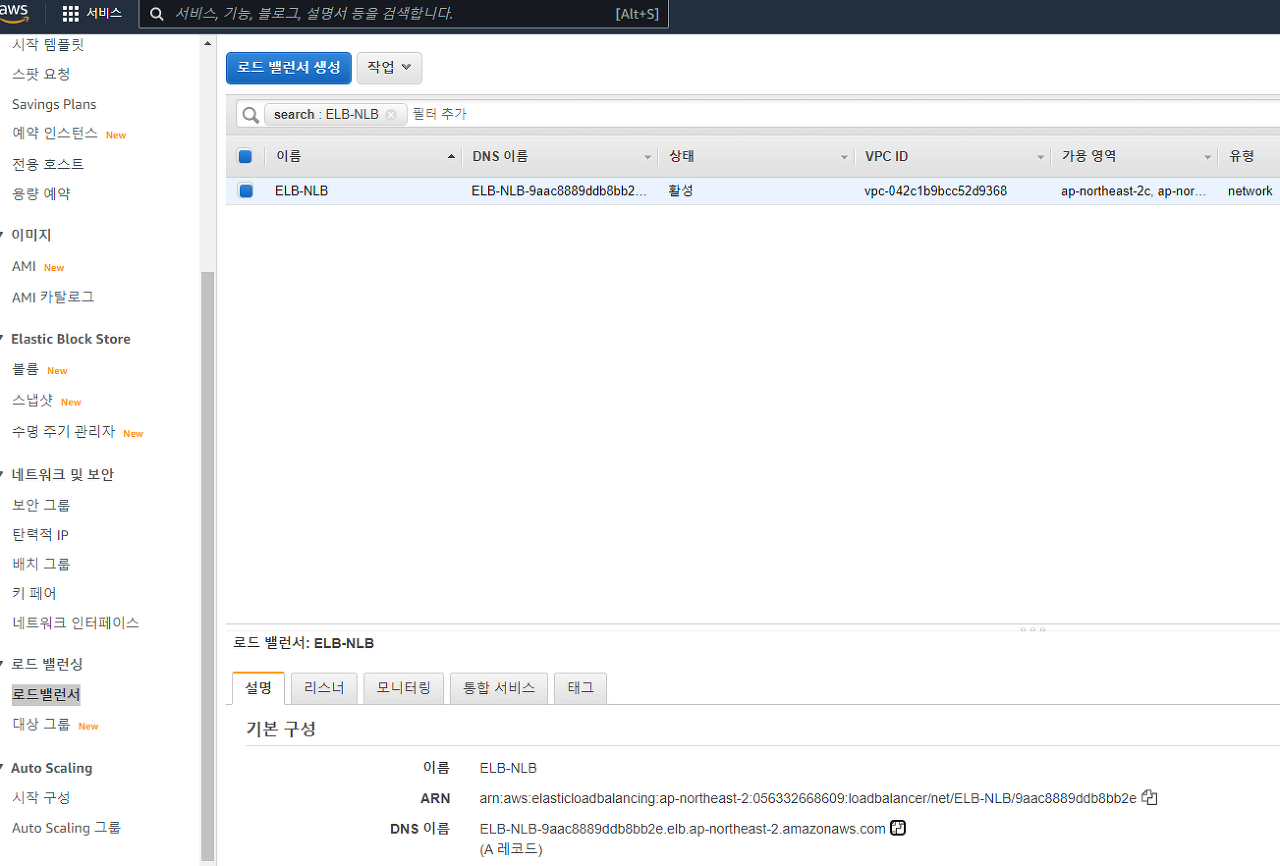1280x866 pixels.
Task: Open 스팟 요청 in sidebar
Action: (x=41, y=75)
